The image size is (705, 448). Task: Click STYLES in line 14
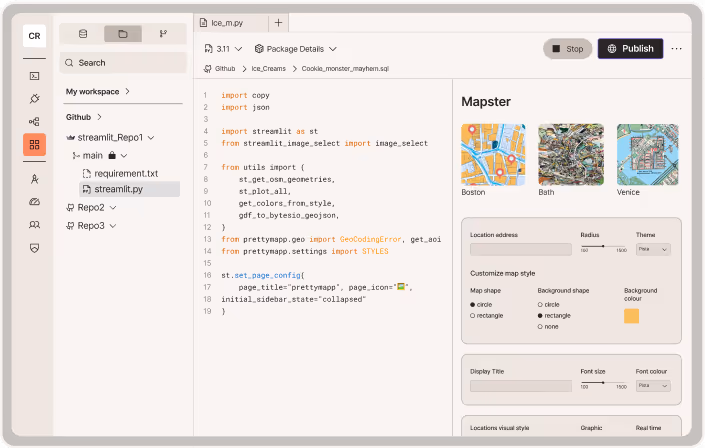pyautogui.click(x=375, y=251)
